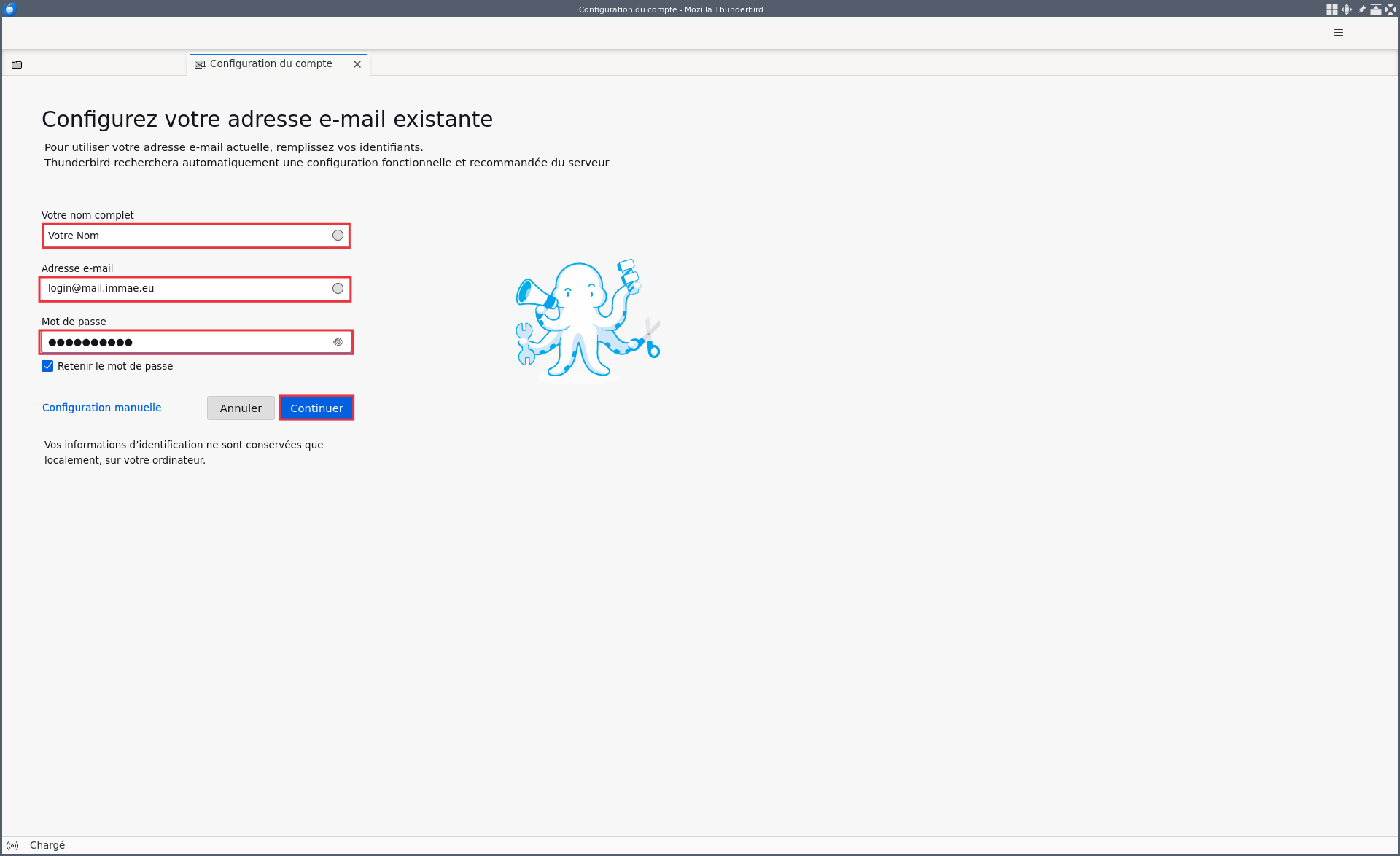1400x856 pixels.
Task: Focus the Mot de passe input field
Action: (x=196, y=342)
